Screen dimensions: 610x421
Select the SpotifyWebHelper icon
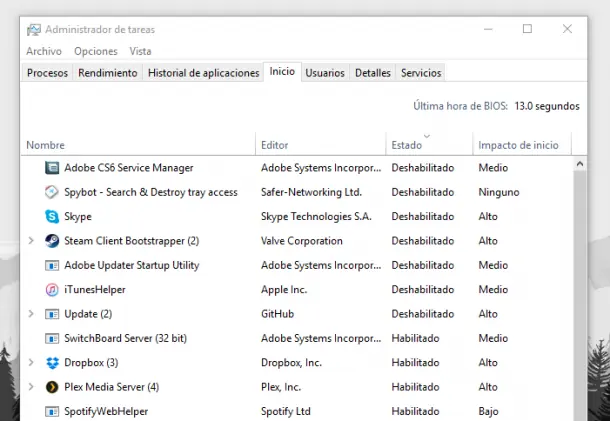point(52,411)
